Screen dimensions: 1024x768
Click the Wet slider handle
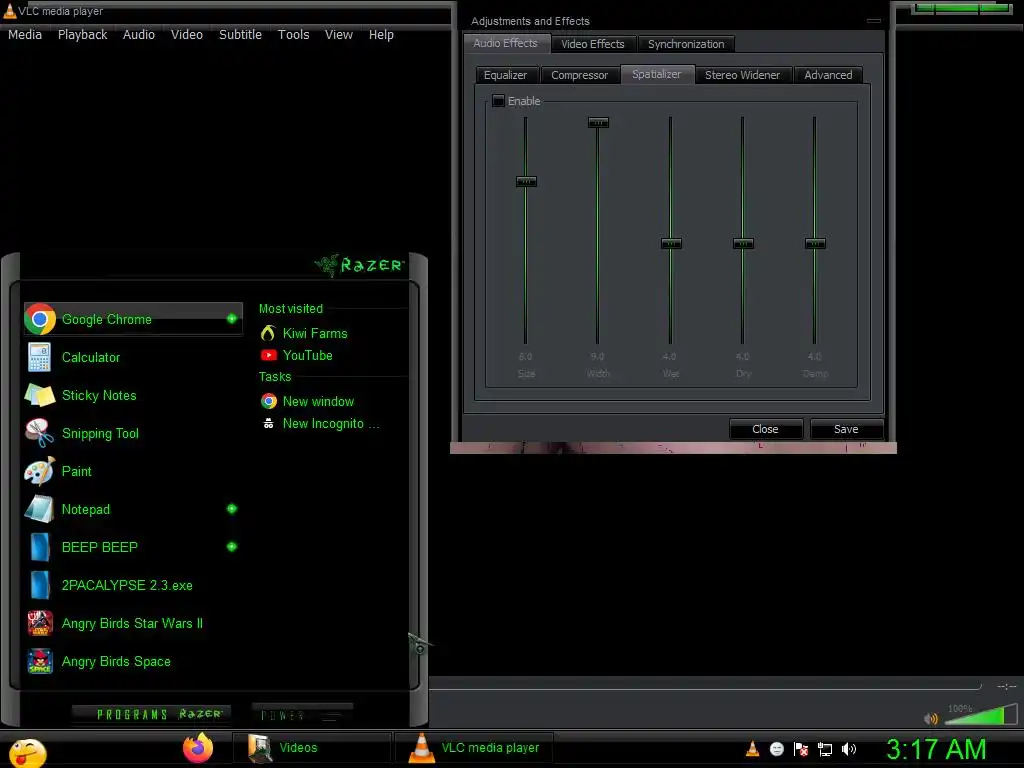(671, 244)
